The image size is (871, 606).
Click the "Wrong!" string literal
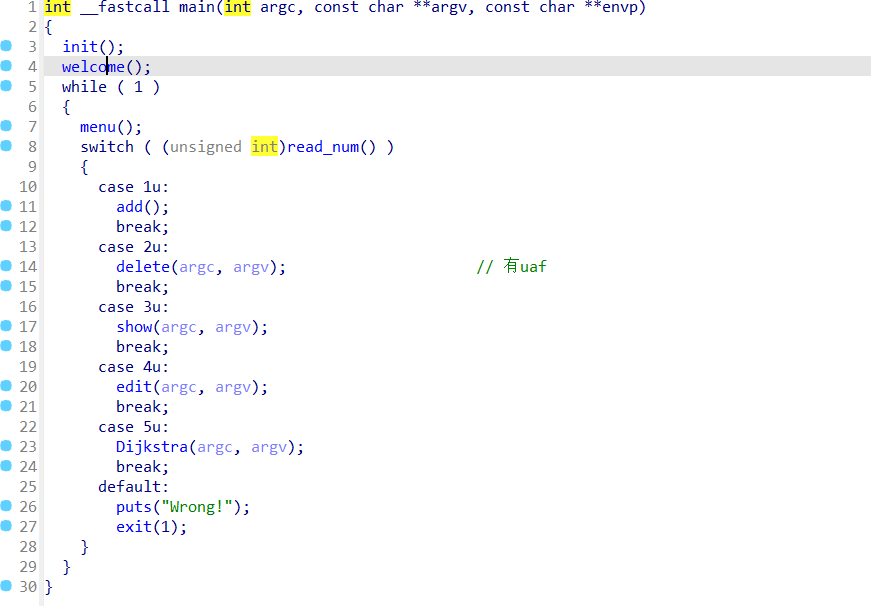[x=200, y=507]
